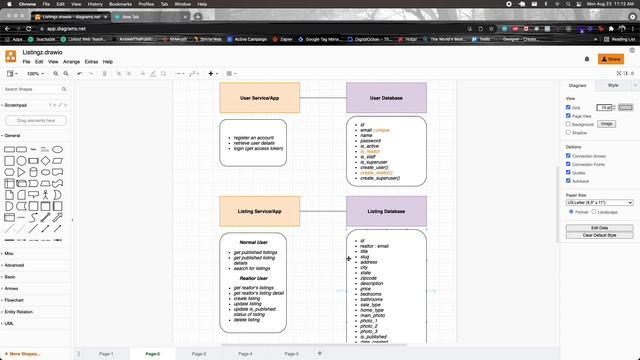Select the callout speech bubble shape
Screen dimensions: 640x360
(33, 195)
